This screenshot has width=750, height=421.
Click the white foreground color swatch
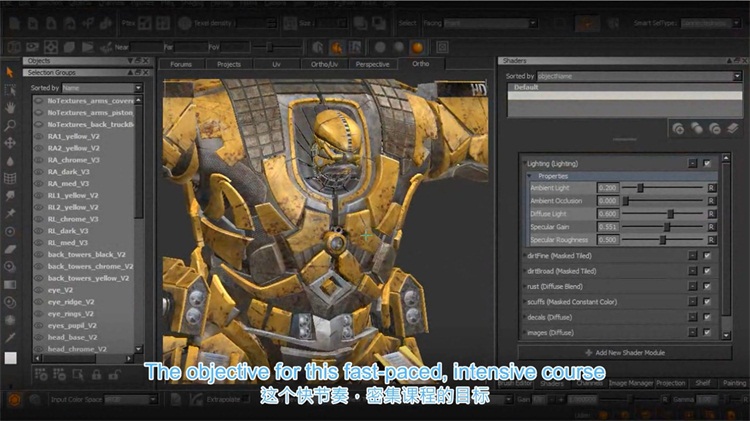[10, 357]
